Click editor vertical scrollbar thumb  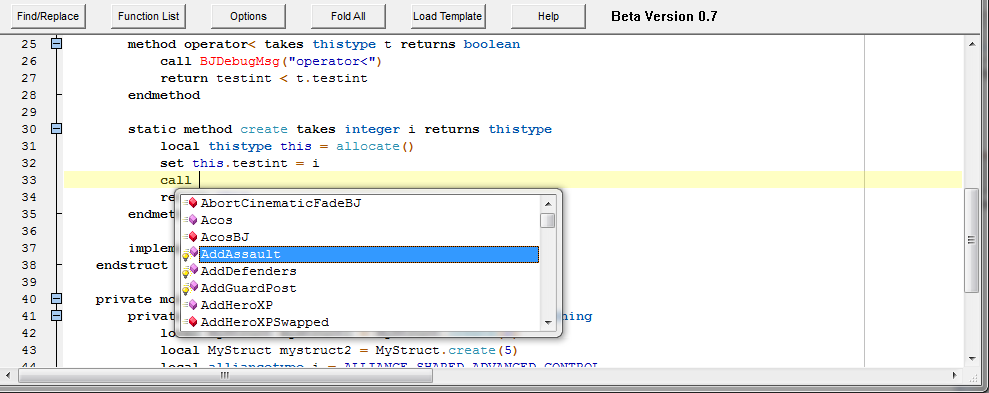click(x=972, y=240)
